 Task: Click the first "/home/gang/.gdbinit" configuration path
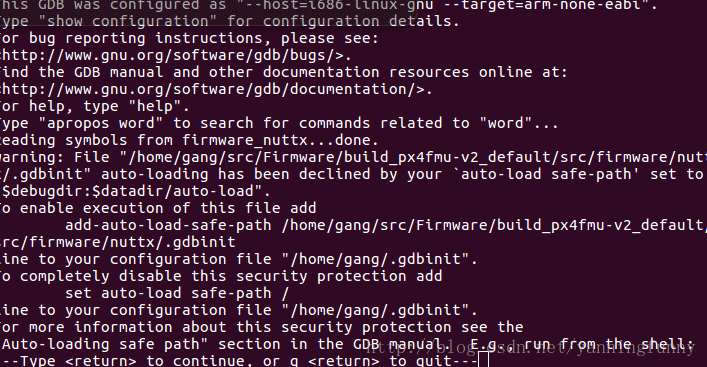pyautogui.click(x=375, y=259)
